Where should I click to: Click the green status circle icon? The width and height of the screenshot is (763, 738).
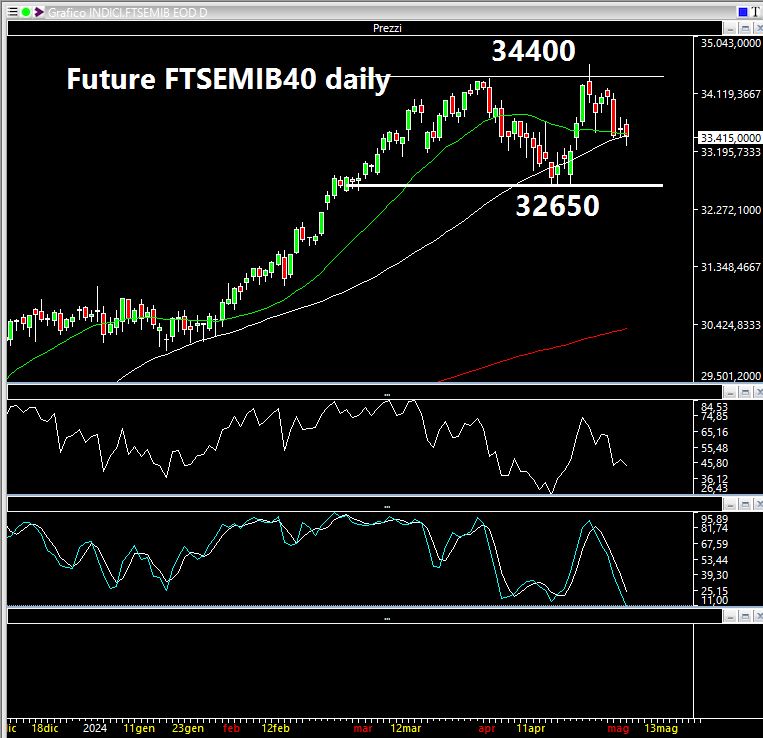(x=26, y=12)
